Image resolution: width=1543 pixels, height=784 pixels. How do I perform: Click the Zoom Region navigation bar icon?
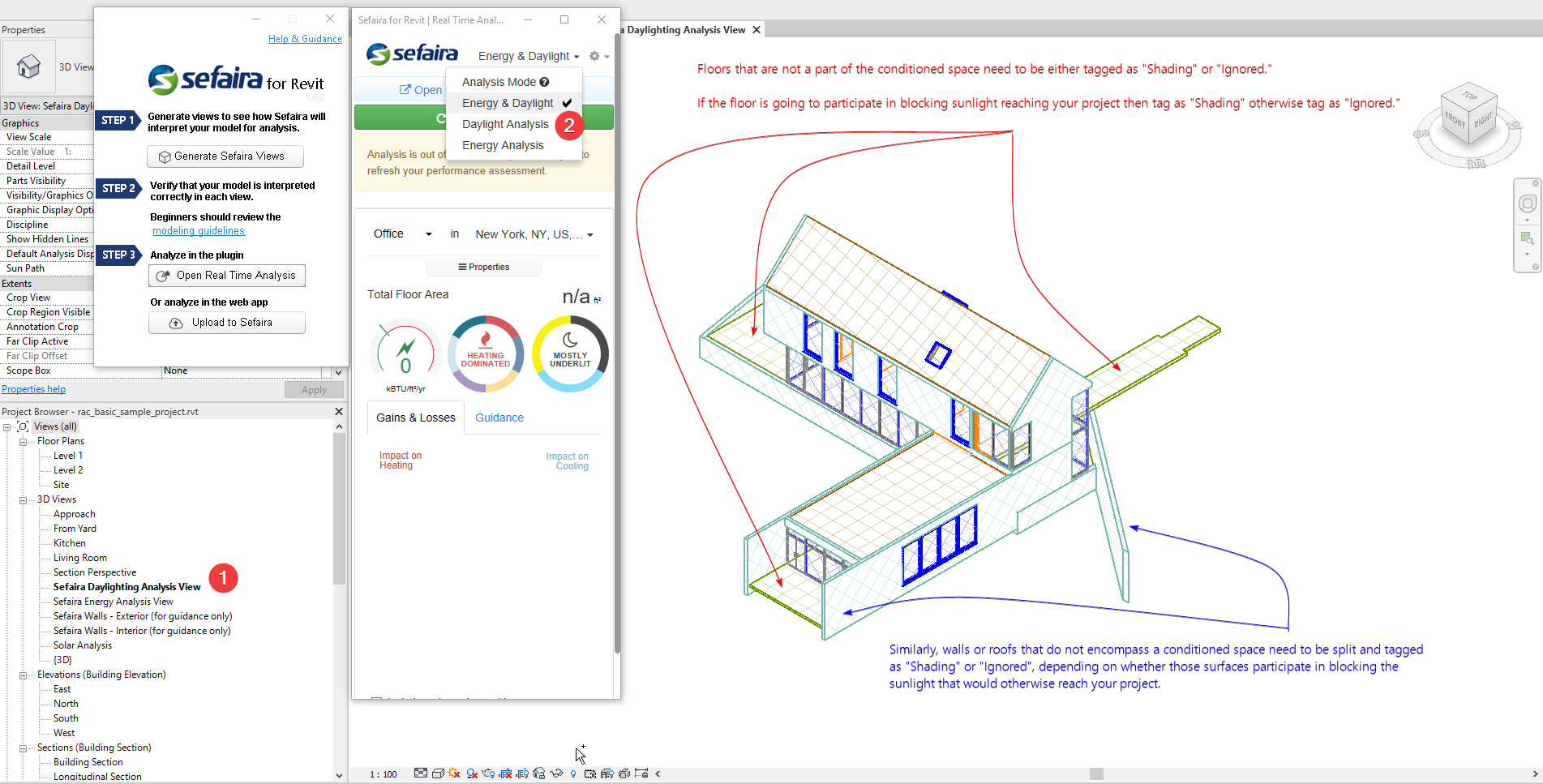point(1527,238)
